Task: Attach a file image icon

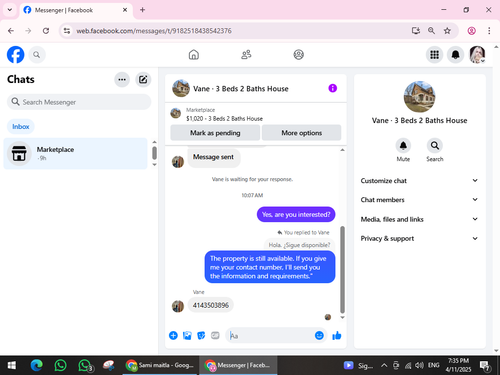Action: point(187,335)
